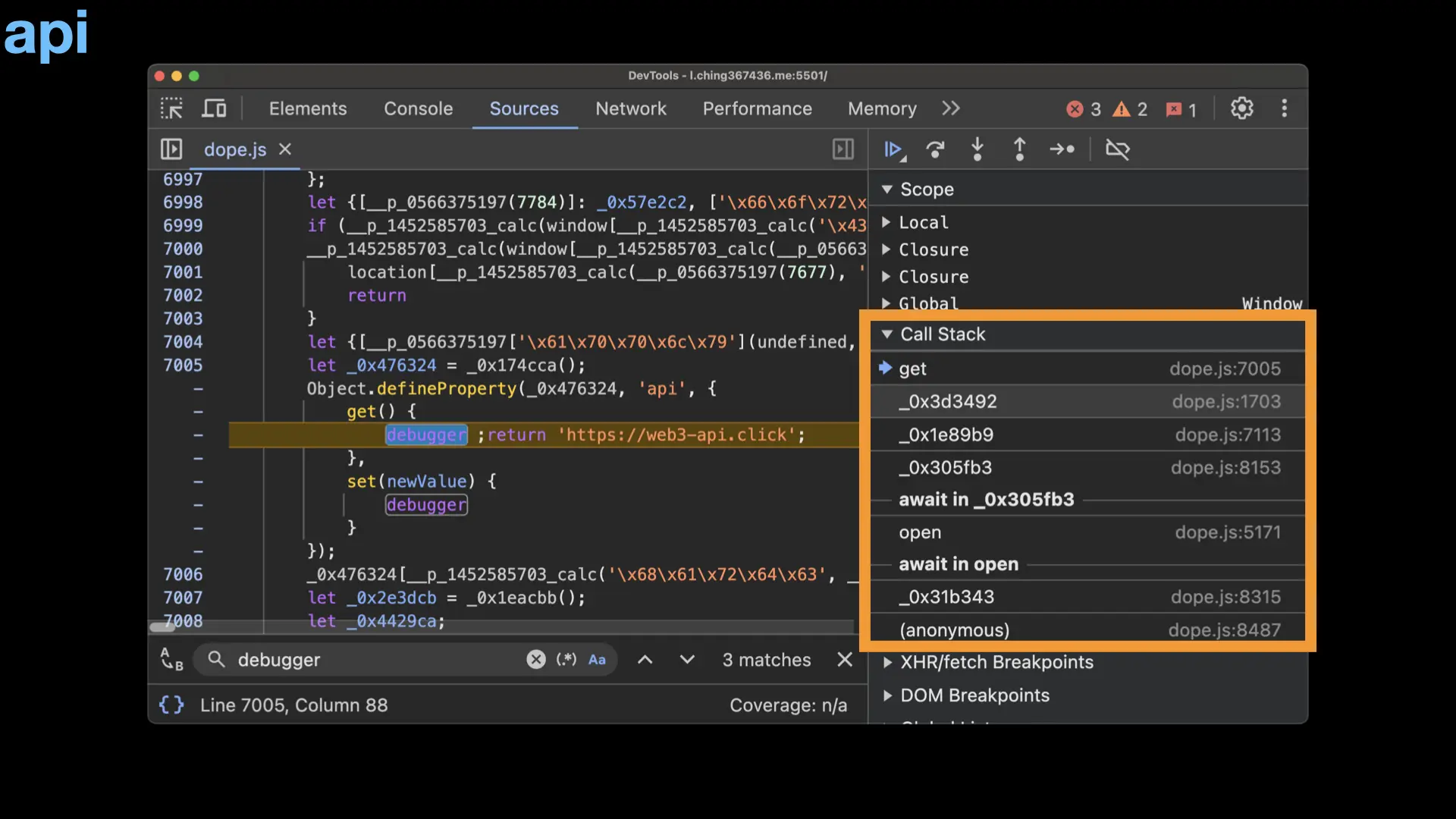Viewport: 1456px width, 819px height.
Task: Resume script execution with play icon
Action: (893, 149)
